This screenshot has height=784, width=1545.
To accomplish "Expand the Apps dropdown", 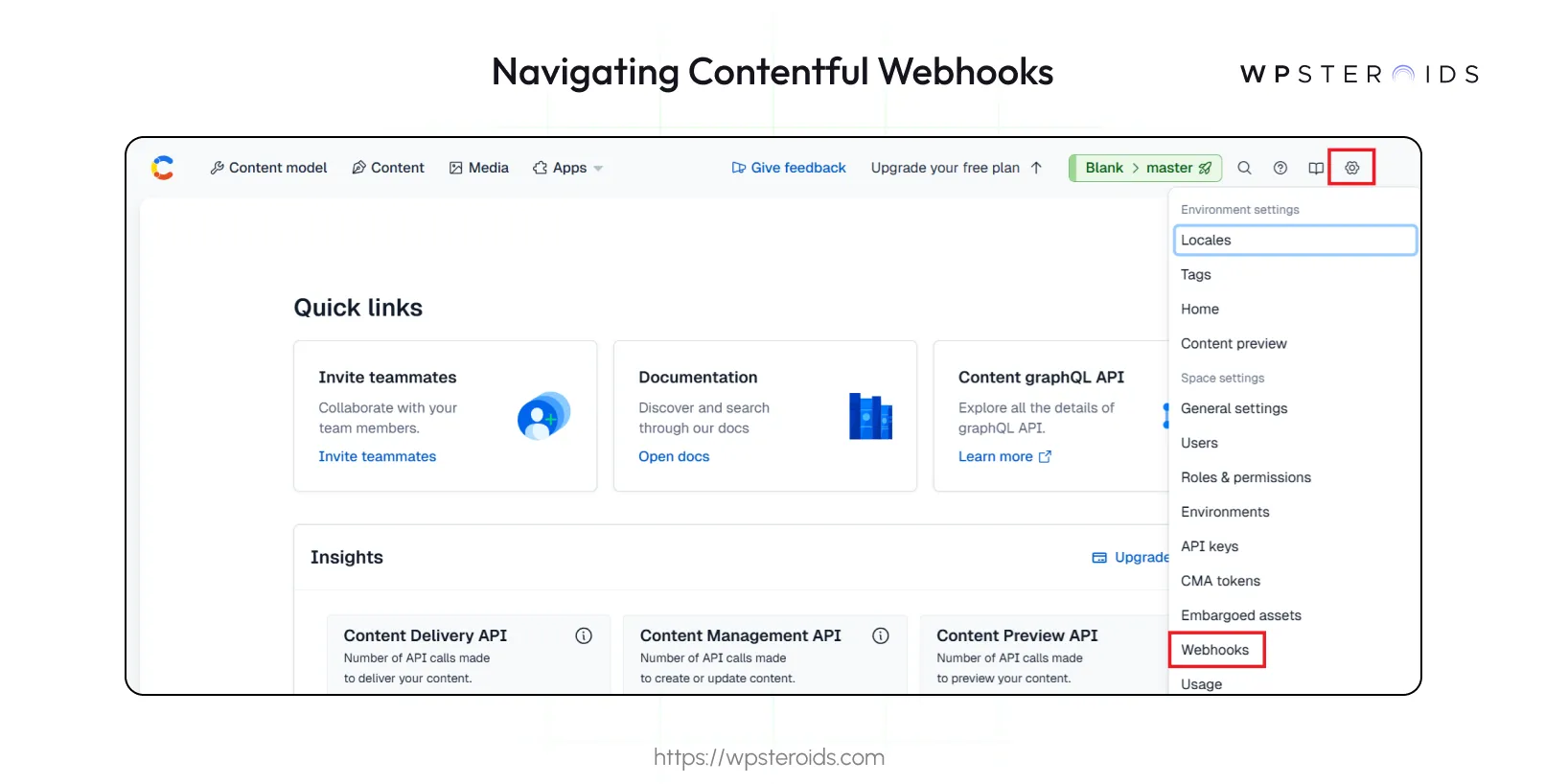I will point(567,168).
